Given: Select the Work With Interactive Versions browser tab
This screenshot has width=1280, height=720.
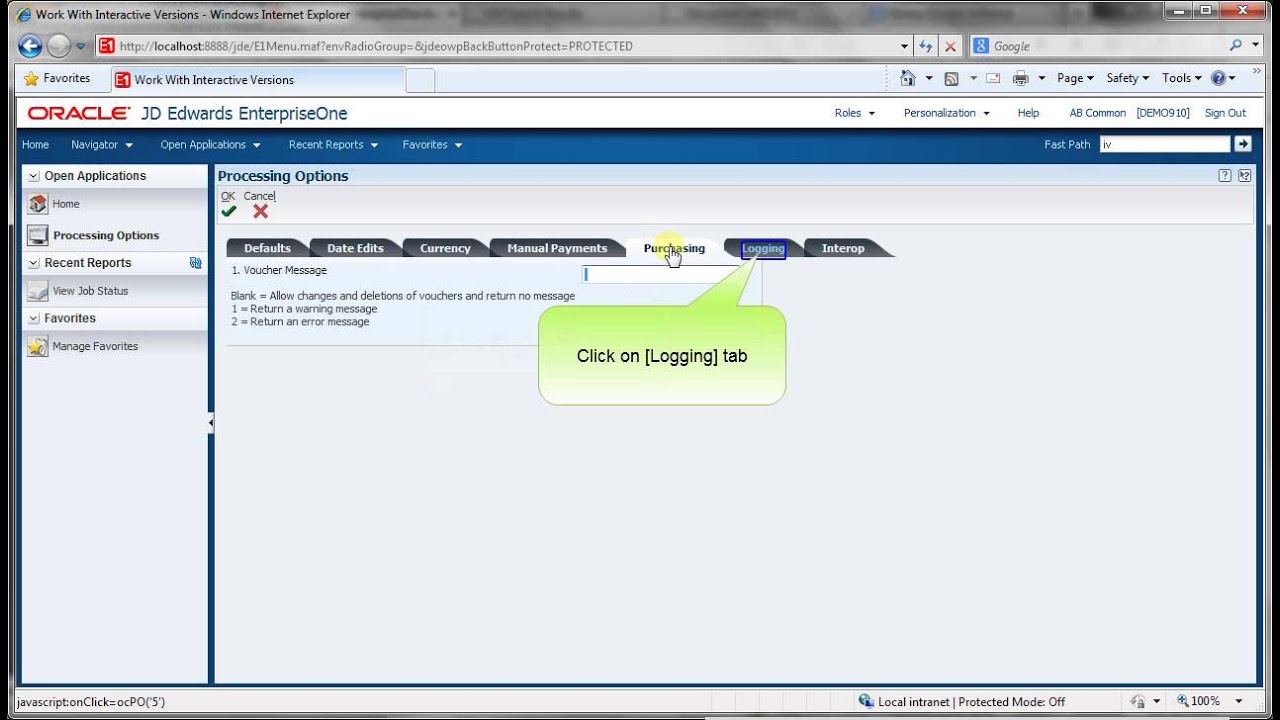Looking at the screenshot, I should coord(257,80).
